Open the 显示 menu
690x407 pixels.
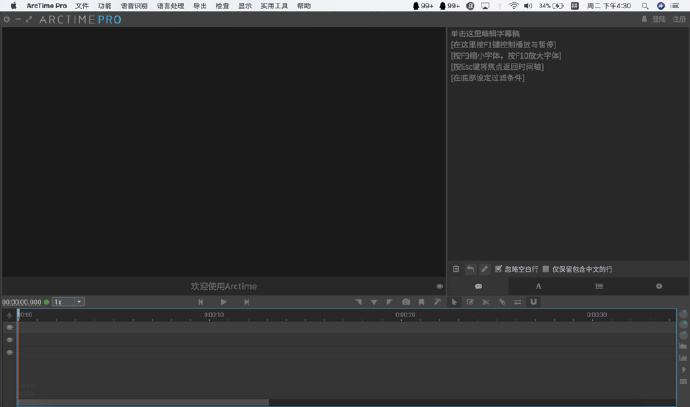tap(245, 6)
